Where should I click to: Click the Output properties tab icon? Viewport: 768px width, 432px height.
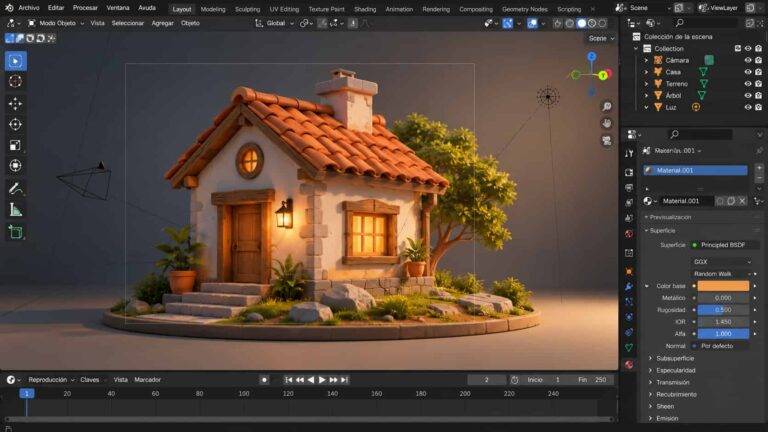coord(629,188)
